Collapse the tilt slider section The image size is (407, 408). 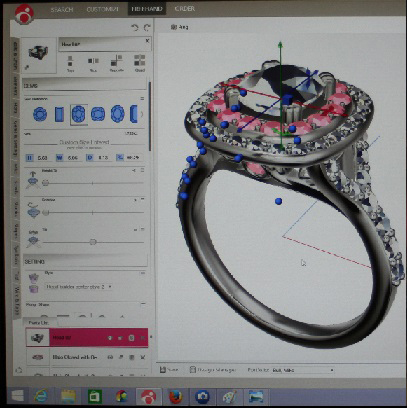point(142,229)
